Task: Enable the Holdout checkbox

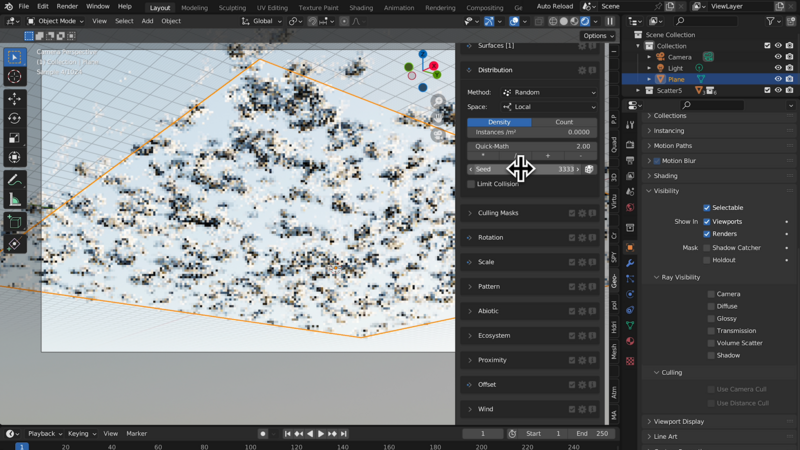Action: 707,260
